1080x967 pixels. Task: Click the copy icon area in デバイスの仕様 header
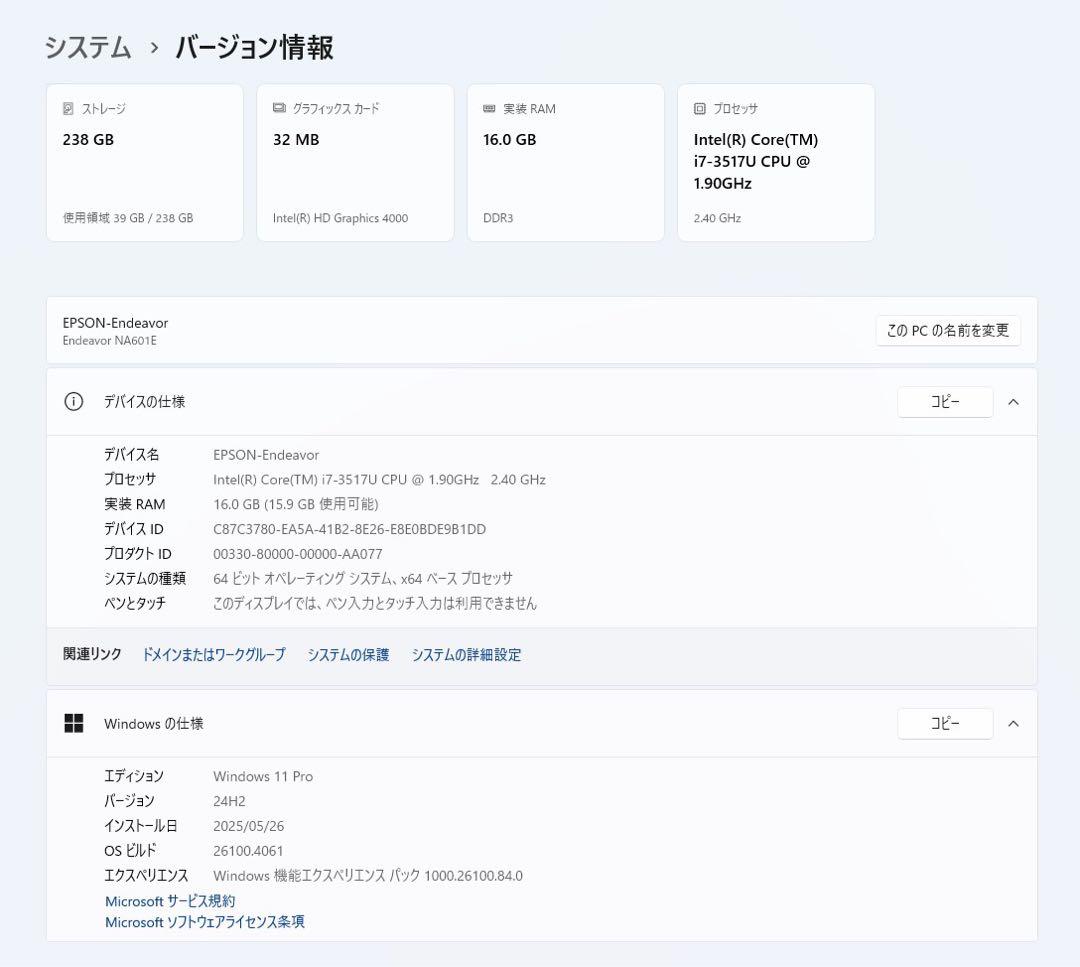pos(945,402)
